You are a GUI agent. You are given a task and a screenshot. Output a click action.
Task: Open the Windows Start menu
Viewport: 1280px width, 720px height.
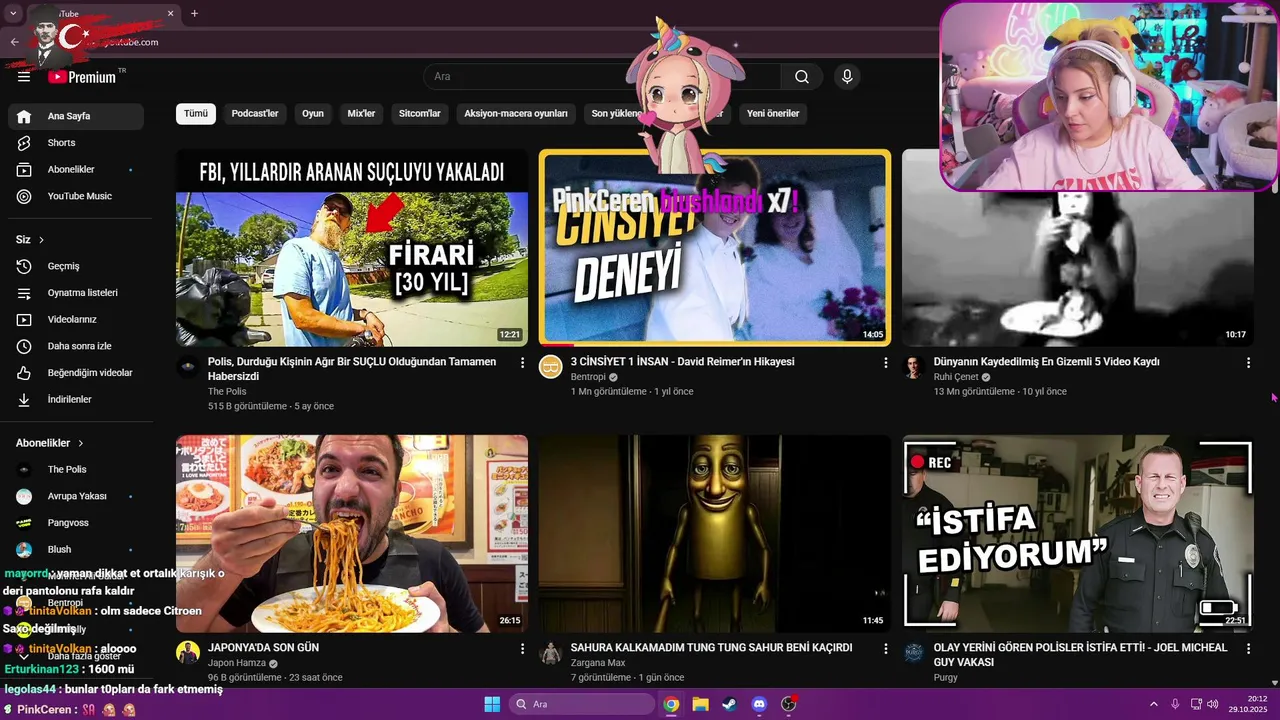pyautogui.click(x=492, y=705)
